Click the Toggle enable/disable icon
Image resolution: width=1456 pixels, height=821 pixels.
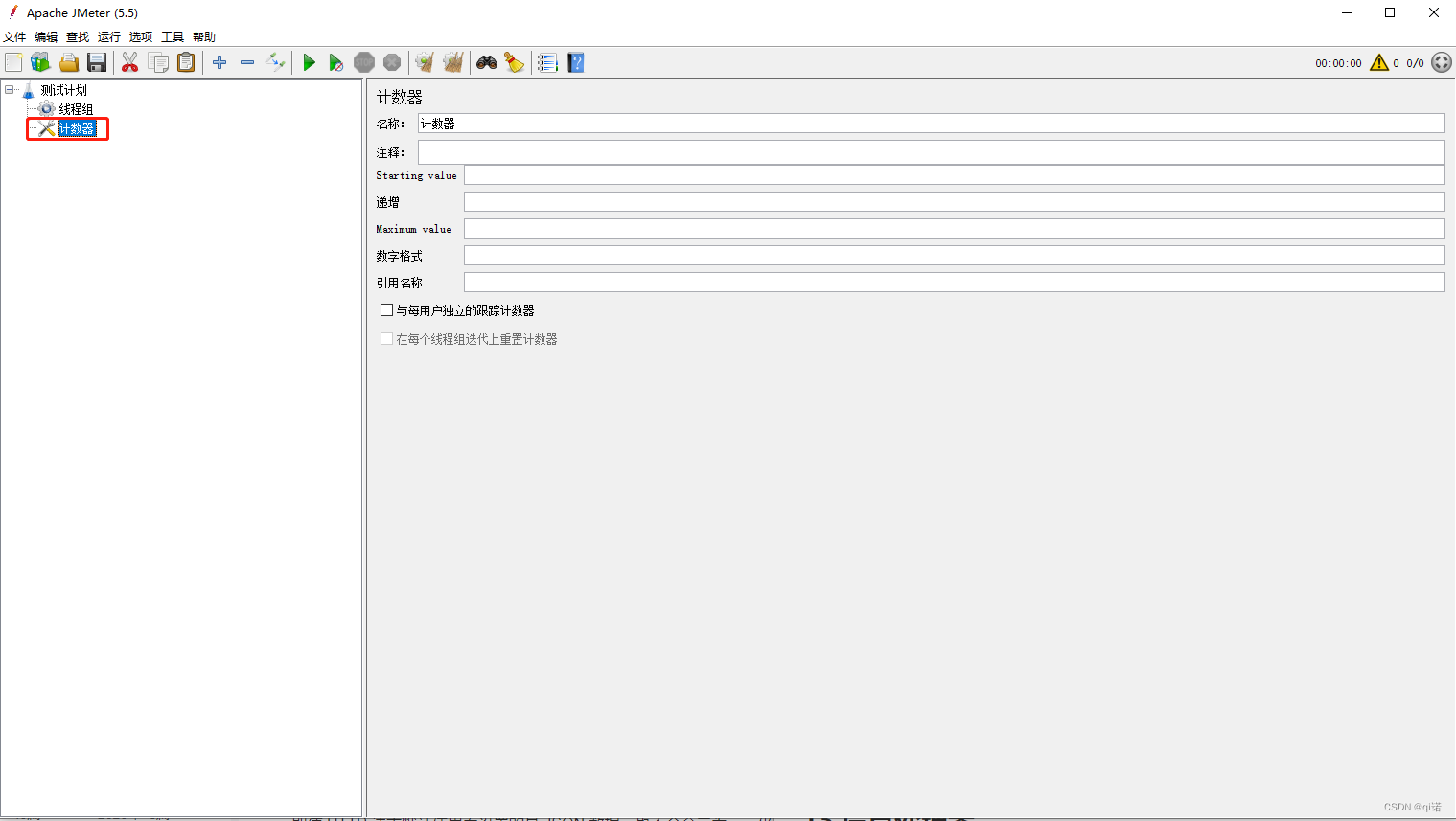pyautogui.click(x=275, y=62)
